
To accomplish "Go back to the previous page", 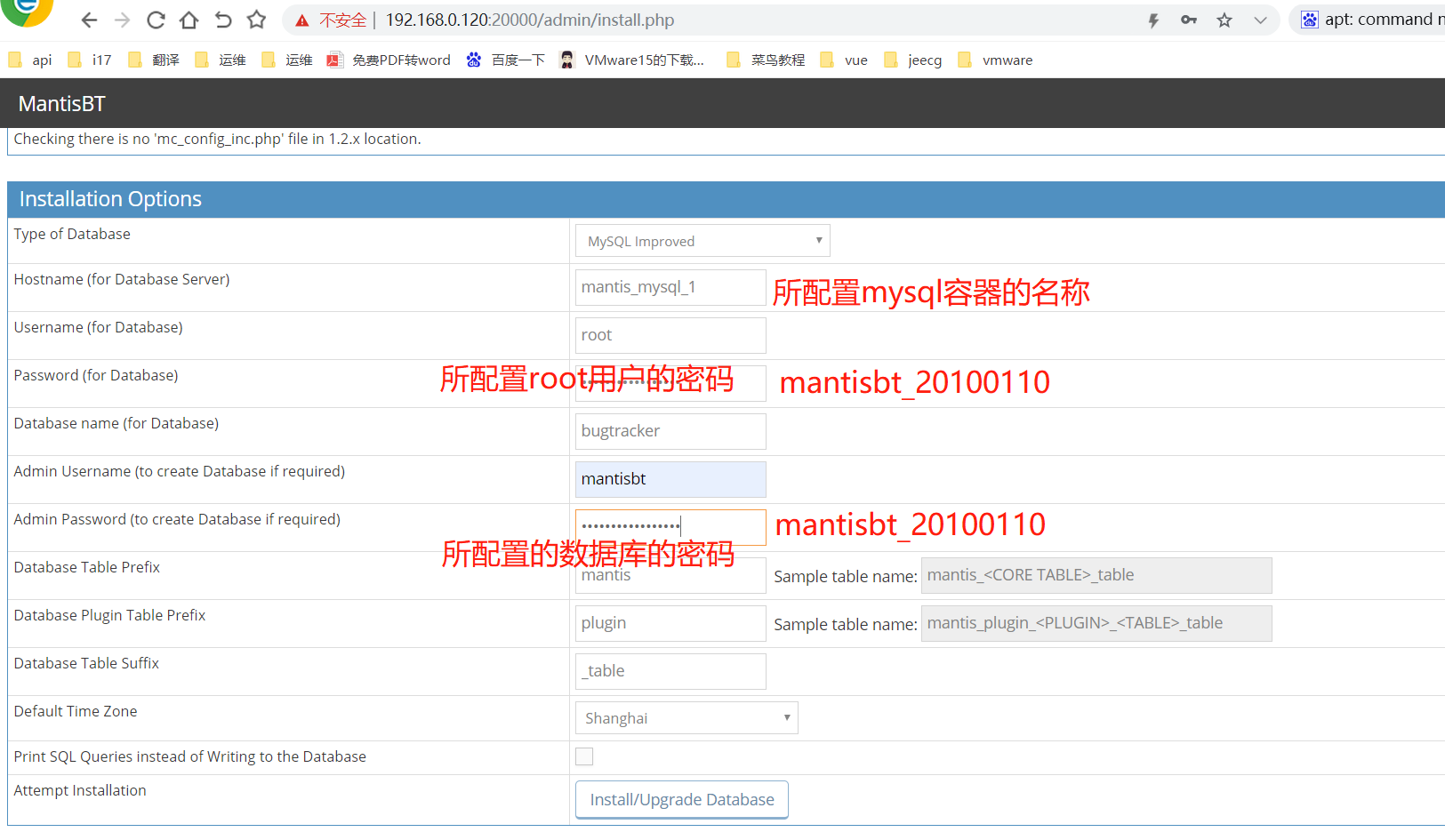I will [89, 20].
